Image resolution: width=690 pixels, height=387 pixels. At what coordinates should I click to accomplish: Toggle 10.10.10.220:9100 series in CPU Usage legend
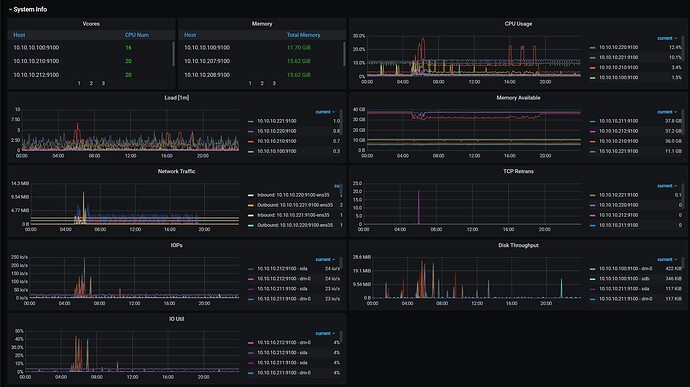pyautogui.click(x=618, y=47)
